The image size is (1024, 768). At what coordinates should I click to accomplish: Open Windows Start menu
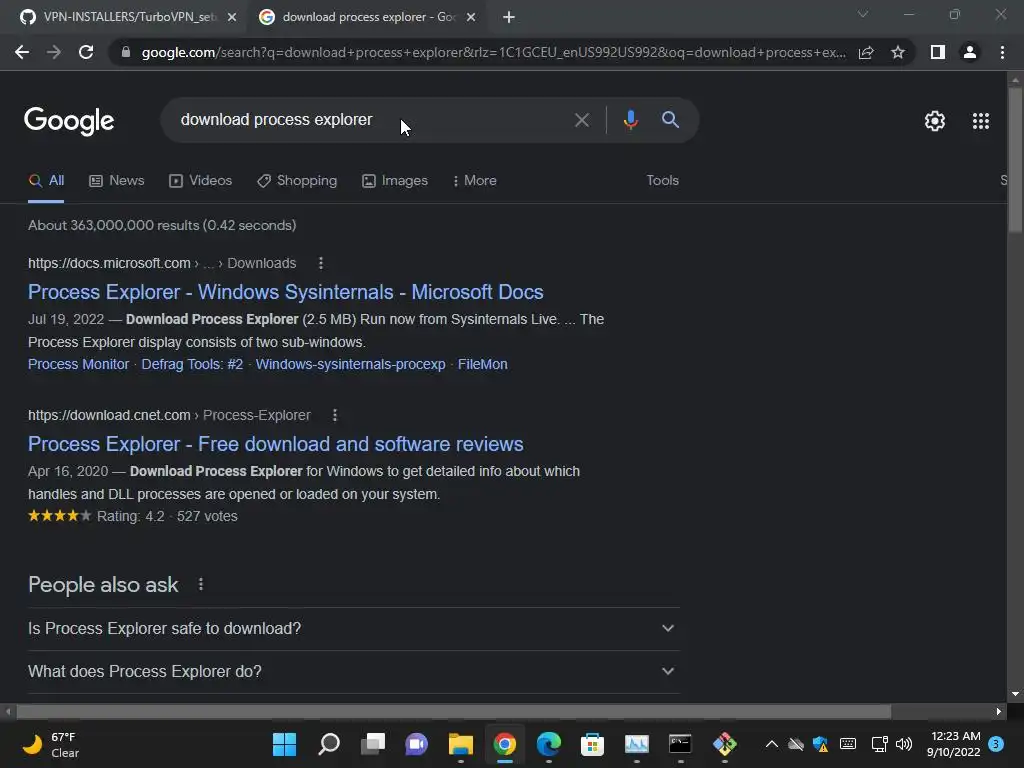click(284, 744)
